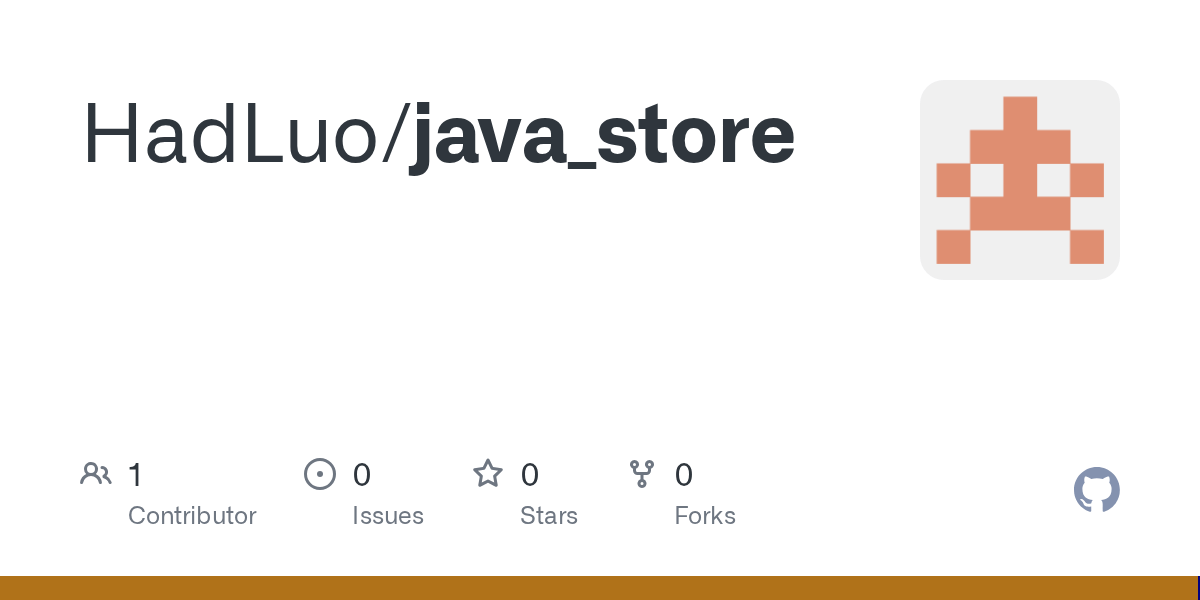
Task: Click the Stars star icon
Action: coord(488,473)
